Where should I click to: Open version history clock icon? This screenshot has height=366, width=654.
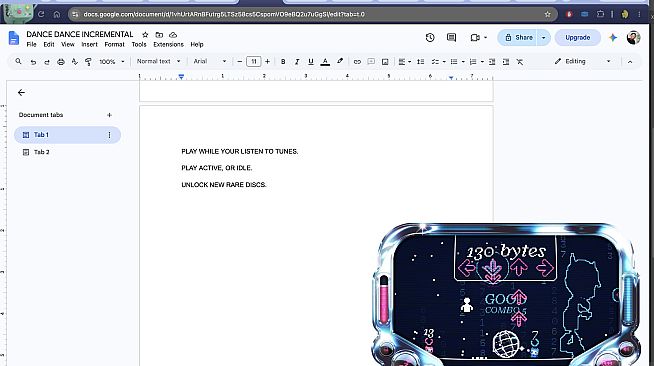coord(430,38)
